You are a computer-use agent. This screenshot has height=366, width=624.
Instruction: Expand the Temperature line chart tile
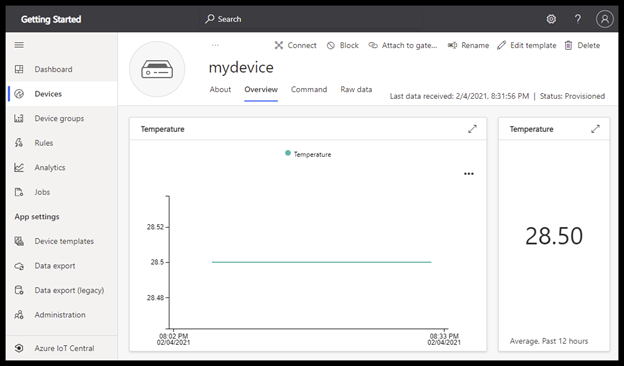pyautogui.click(x=472, y=129)
